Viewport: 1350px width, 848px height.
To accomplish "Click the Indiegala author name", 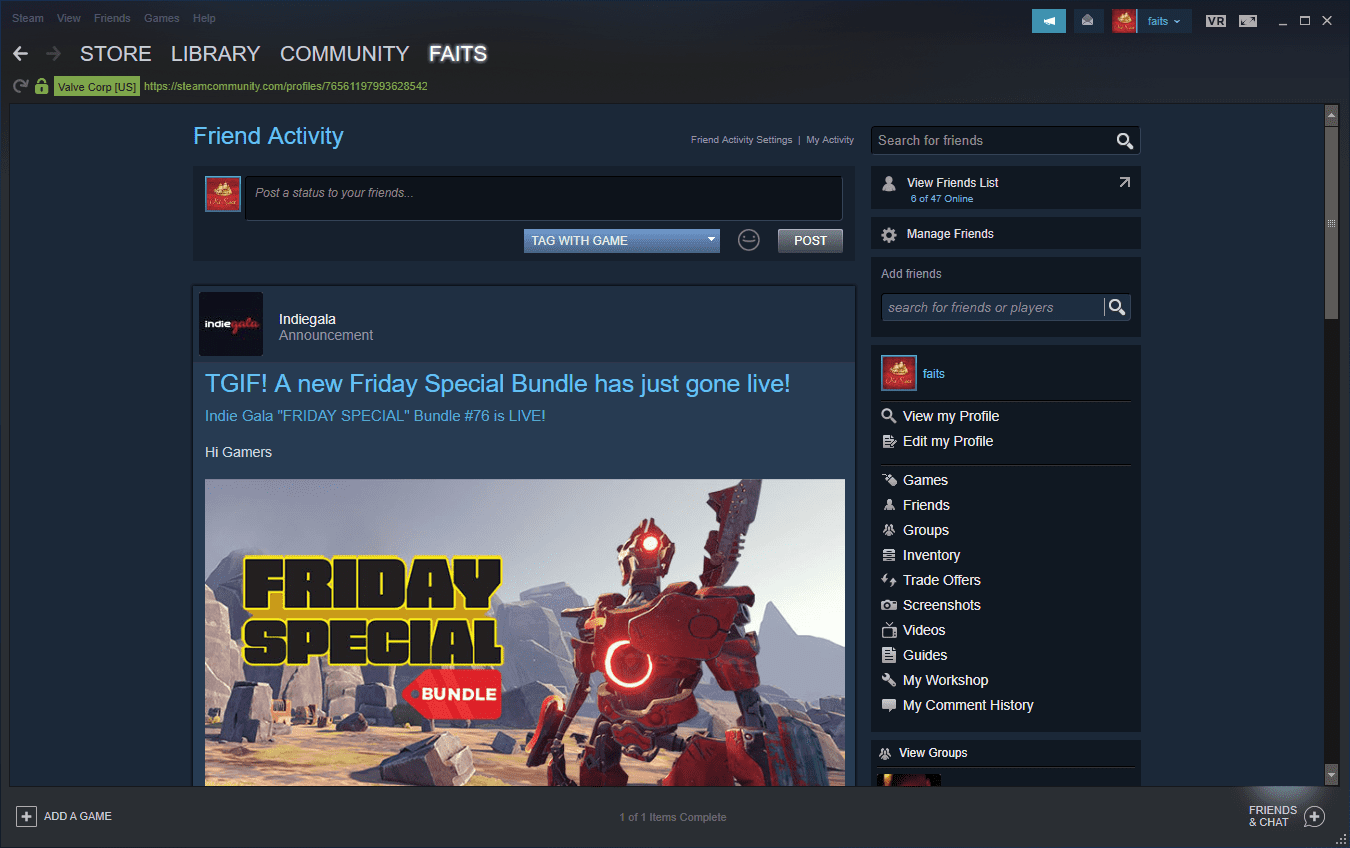I will [307, 319].
